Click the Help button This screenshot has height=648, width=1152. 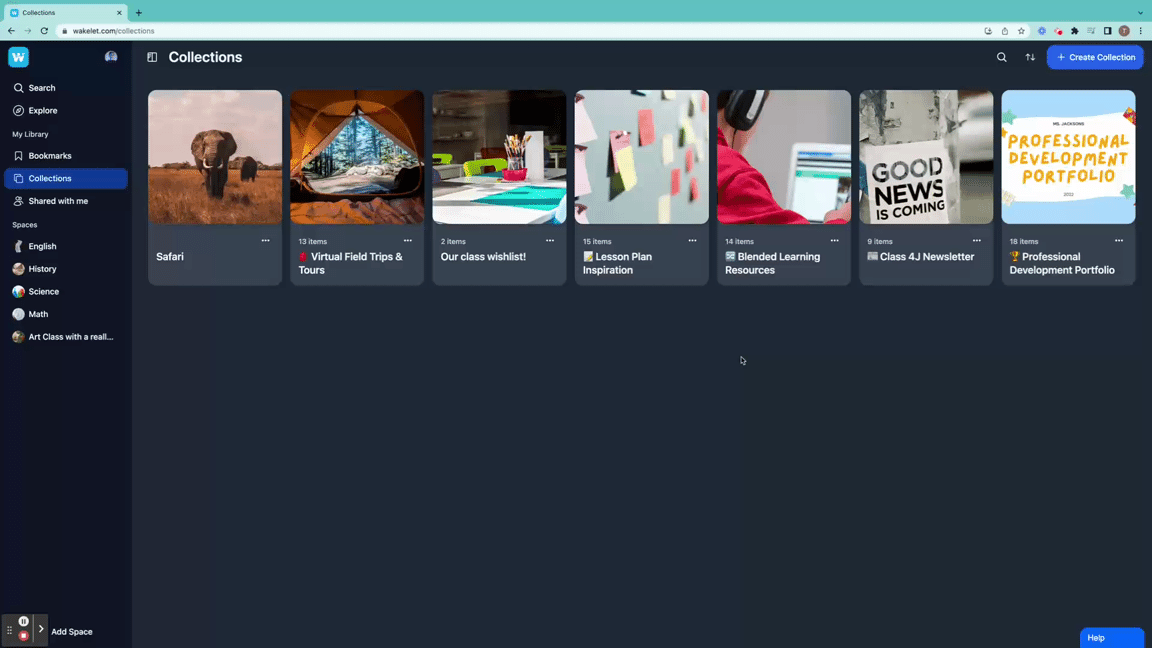coord(1111,638)
